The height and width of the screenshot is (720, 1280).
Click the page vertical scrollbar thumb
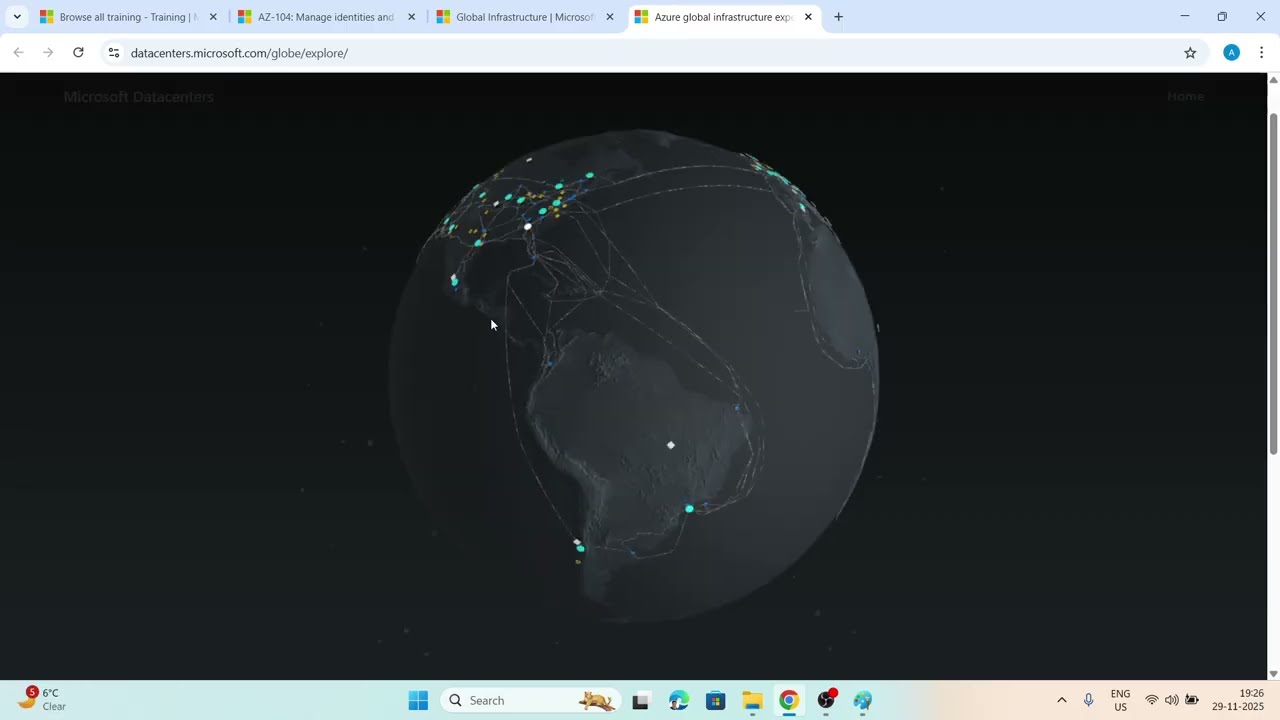1273,284
